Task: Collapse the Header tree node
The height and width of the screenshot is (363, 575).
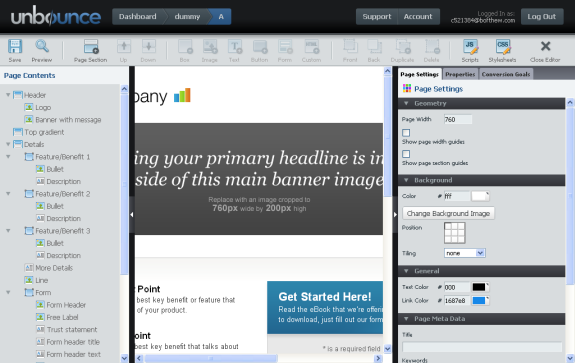Action: (8, 95)
